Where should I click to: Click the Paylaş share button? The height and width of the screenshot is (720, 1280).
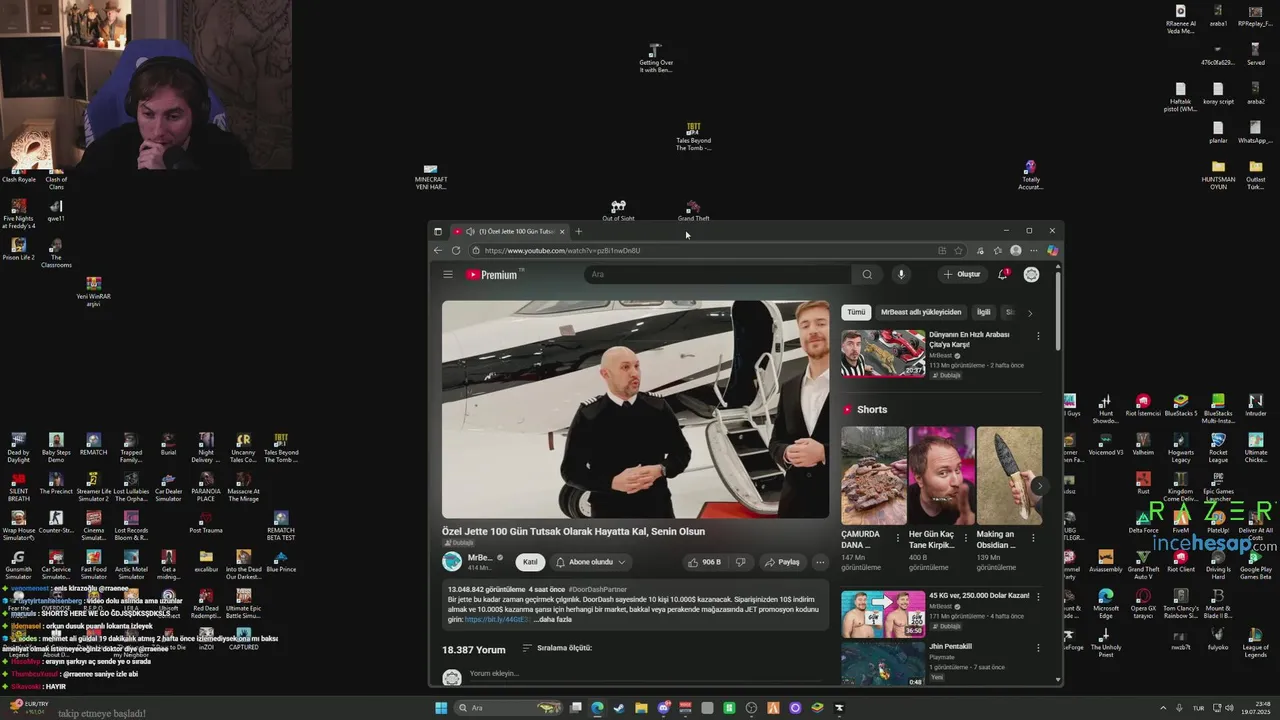(x=783, y=562)
